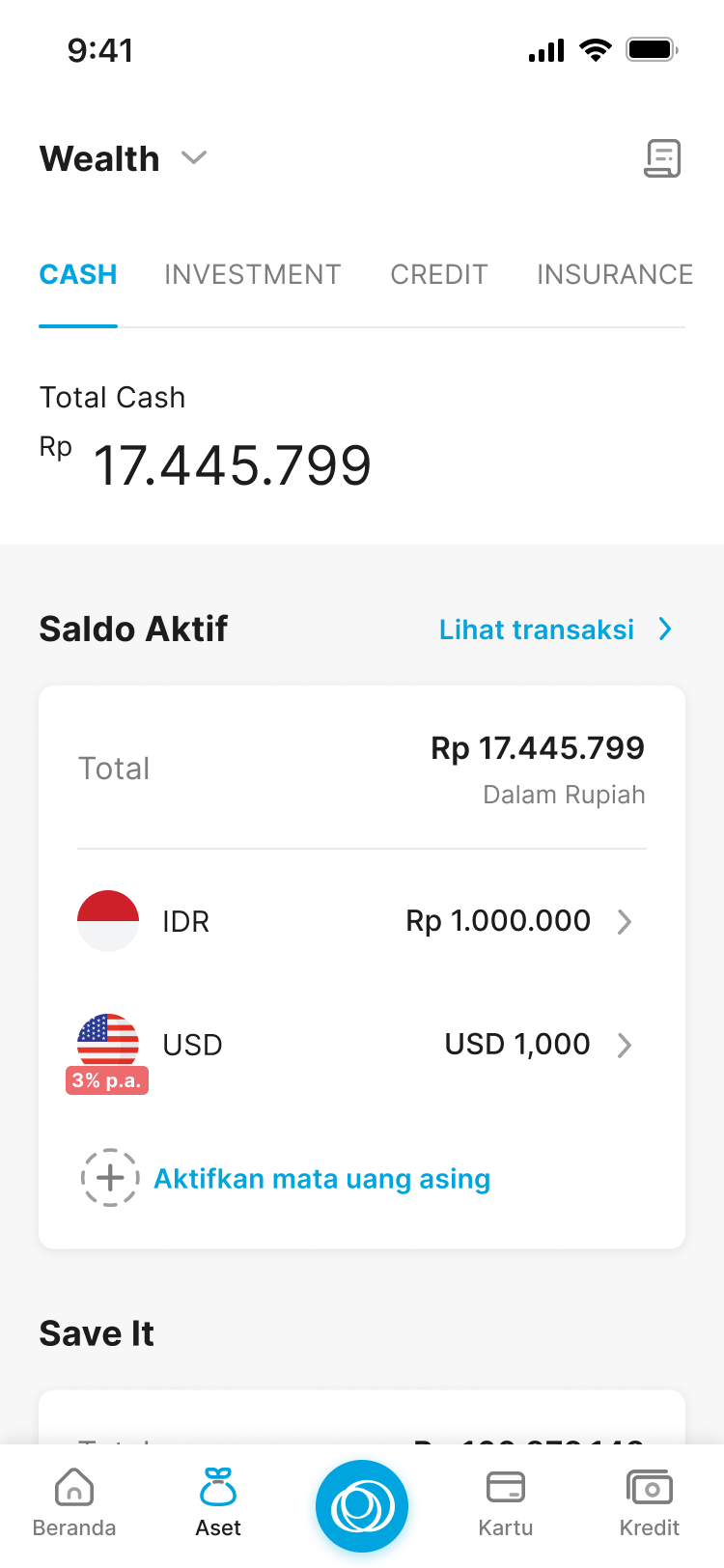724x1568 pixels.
Task: Tap the Beranda home icon
Action: point(74,1488)
